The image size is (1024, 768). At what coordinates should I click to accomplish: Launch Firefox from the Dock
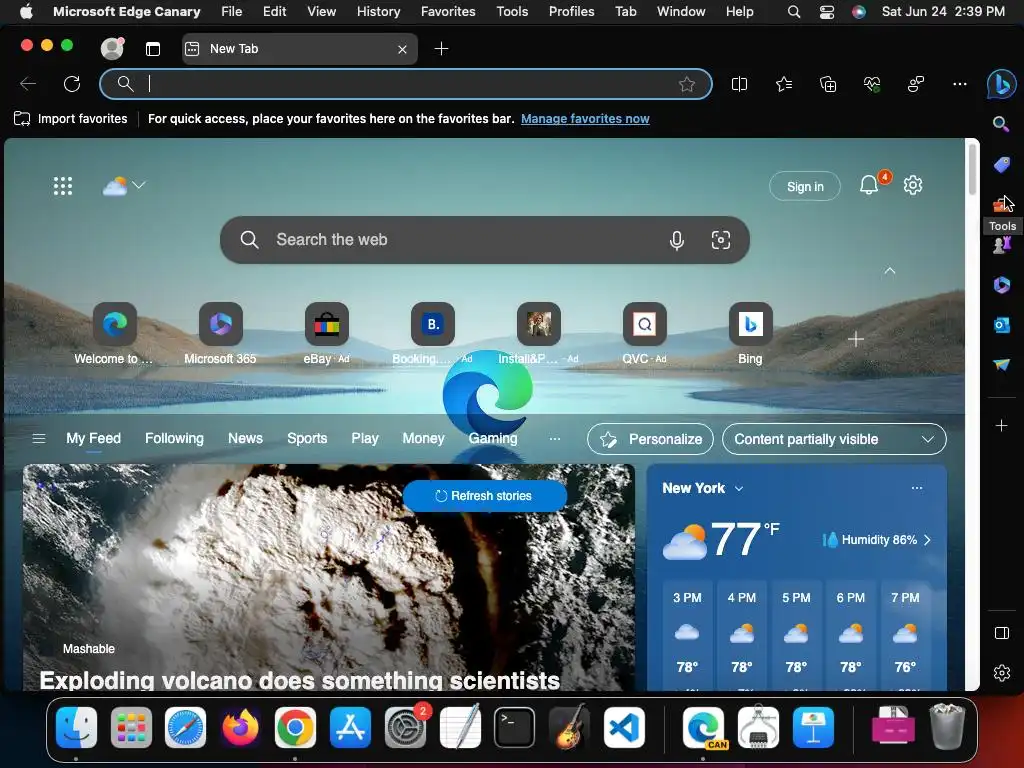(x=240, y=728)
